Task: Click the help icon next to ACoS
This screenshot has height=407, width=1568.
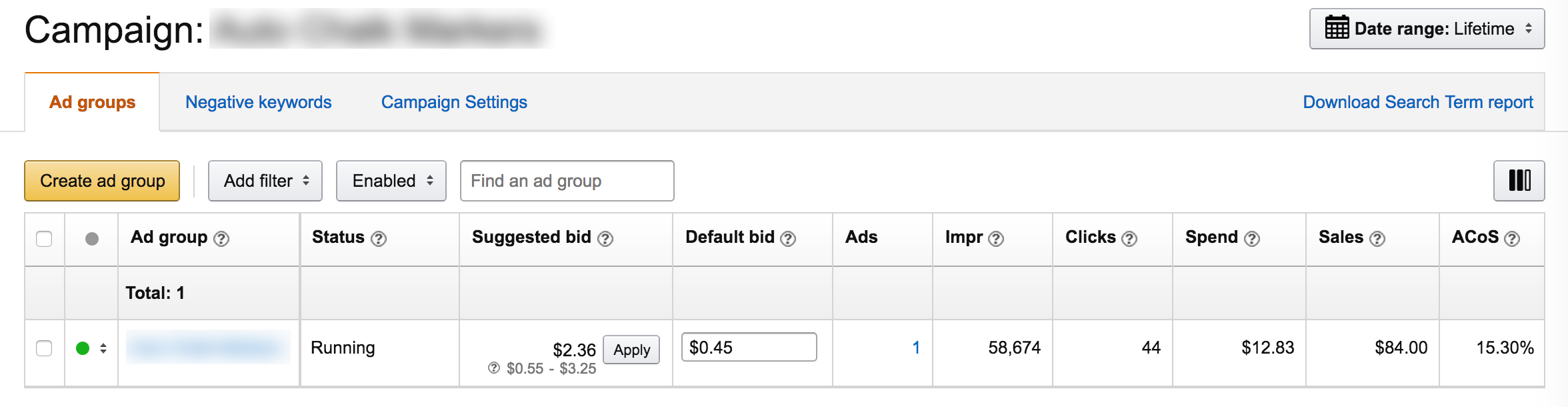Action: [1512, 238]
